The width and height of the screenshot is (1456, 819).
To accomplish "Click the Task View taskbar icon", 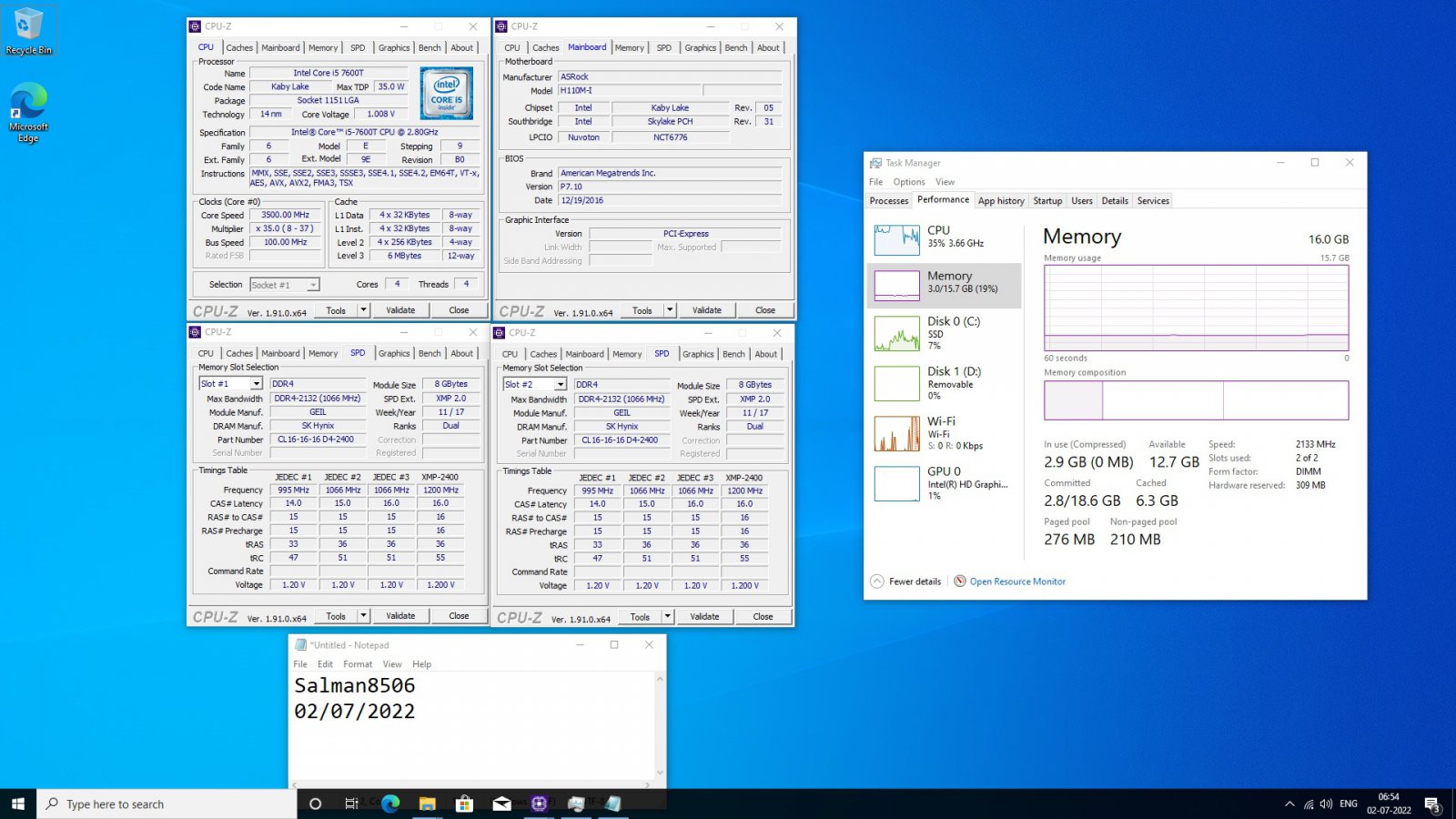I will pyautogui.click(x=351, y=804).
